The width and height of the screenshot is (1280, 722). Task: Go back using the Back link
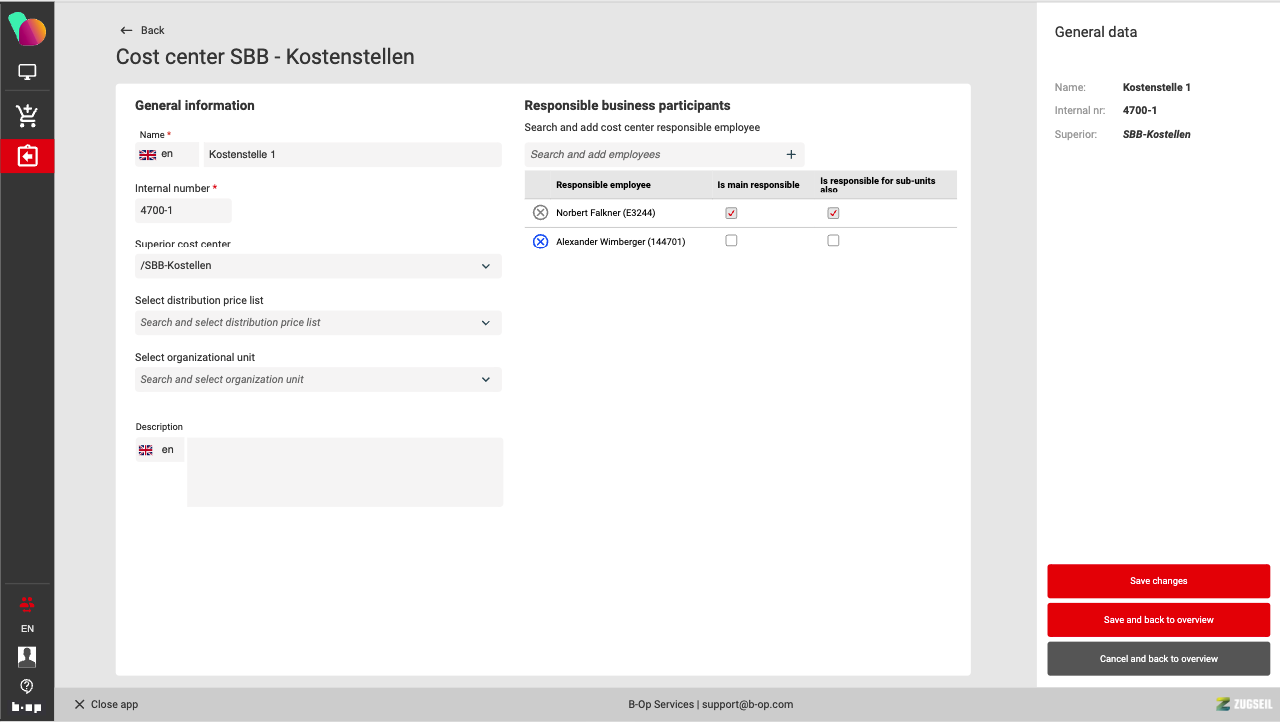(142, 30)
